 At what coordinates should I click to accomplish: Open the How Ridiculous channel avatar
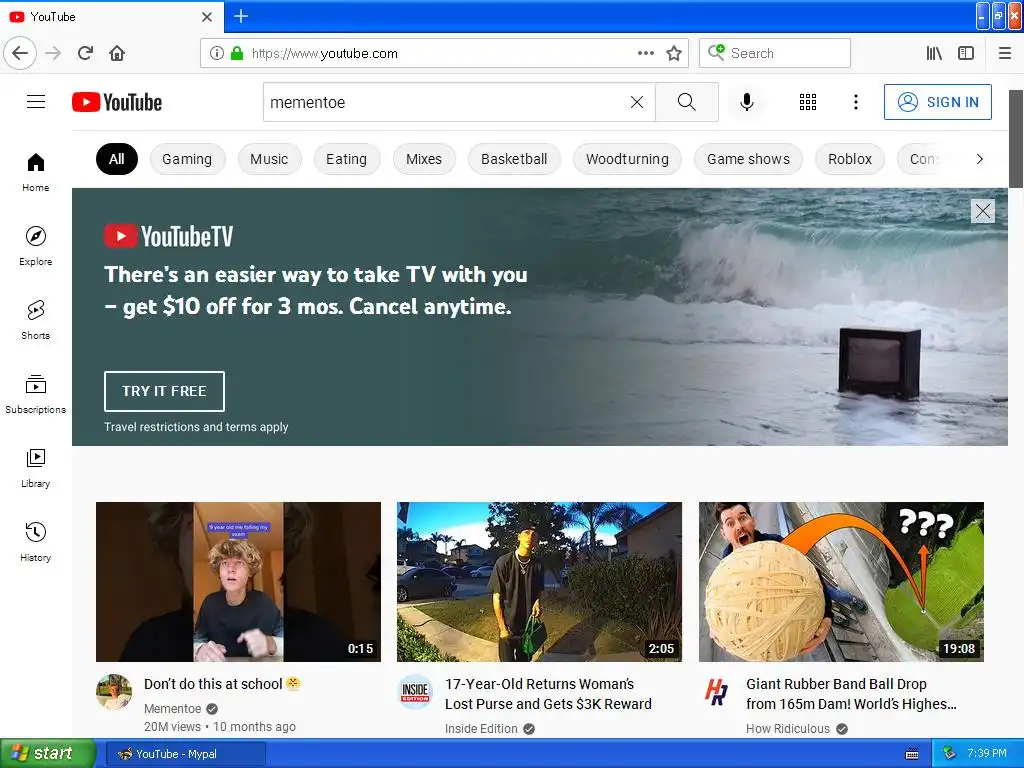[716, 692]
